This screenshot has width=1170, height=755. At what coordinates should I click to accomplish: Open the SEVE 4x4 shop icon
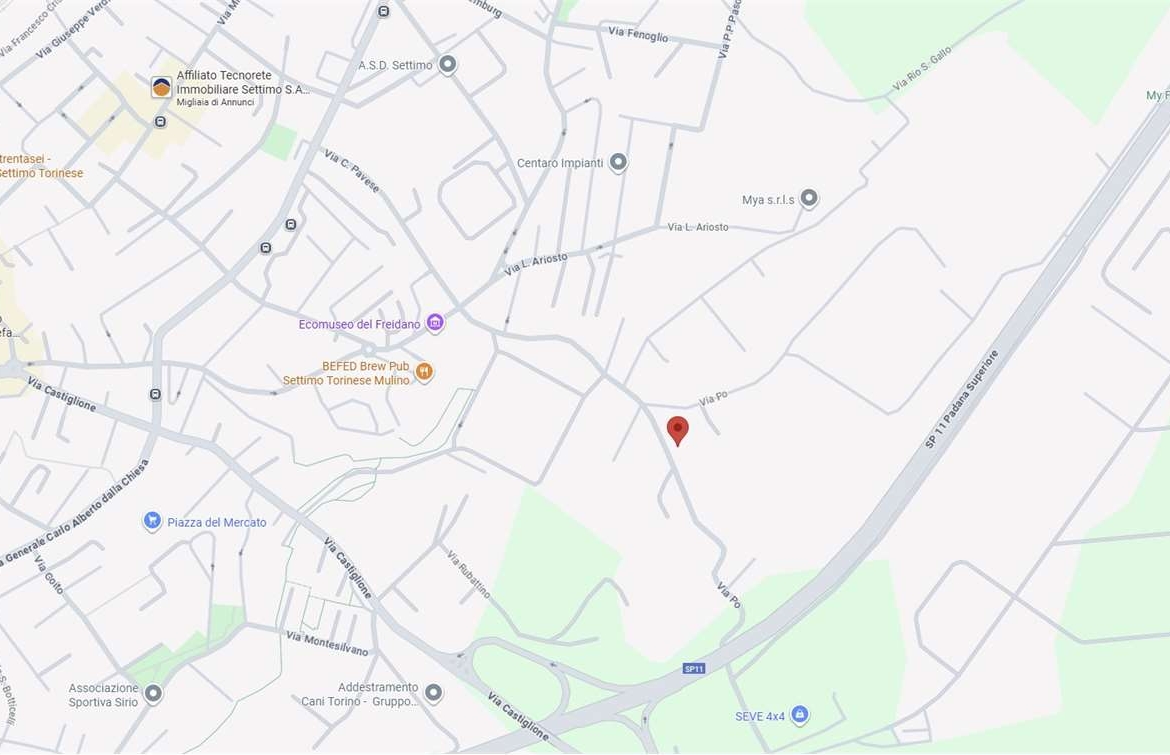click(x=799, y=715)
